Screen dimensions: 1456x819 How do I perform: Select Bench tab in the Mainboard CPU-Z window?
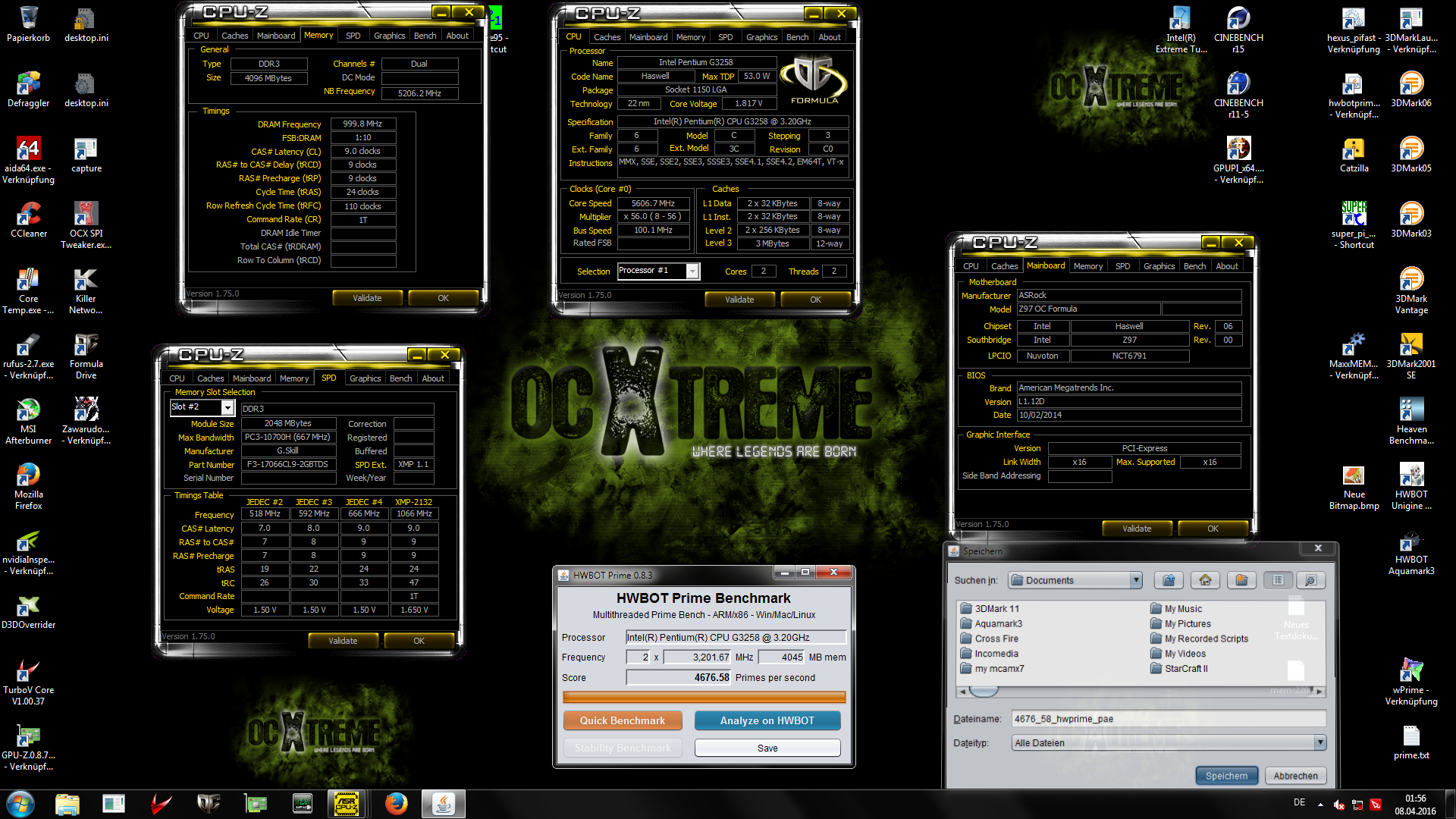click(x=1194, y=266)
